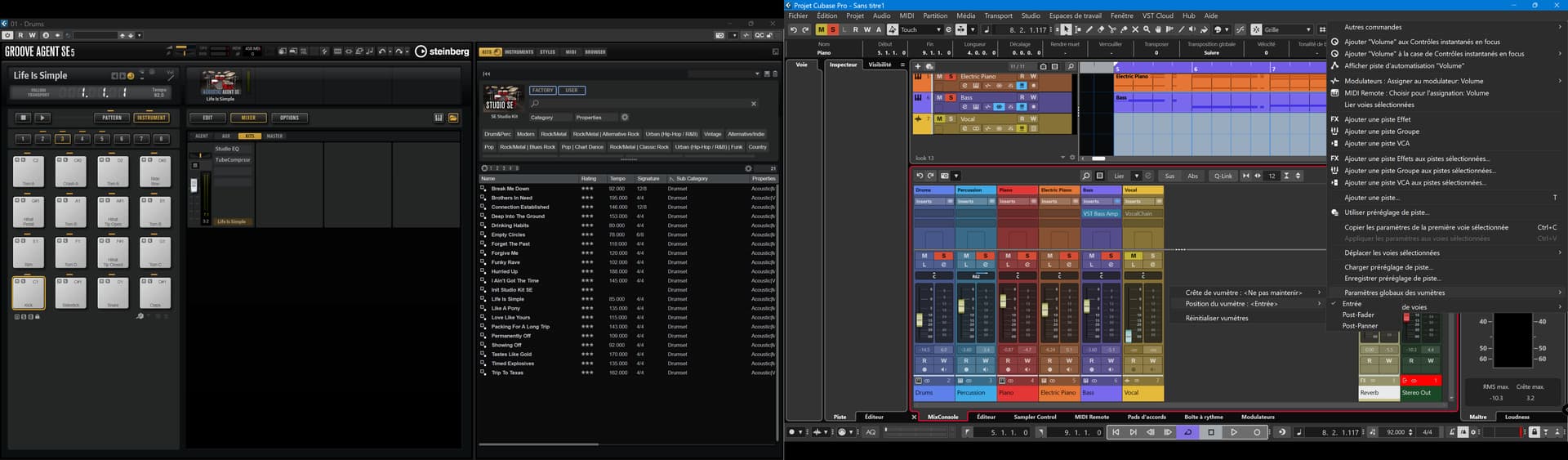Open track search magnifier in track list
Screen dimensions: 1568x460
pos(1071,66)
